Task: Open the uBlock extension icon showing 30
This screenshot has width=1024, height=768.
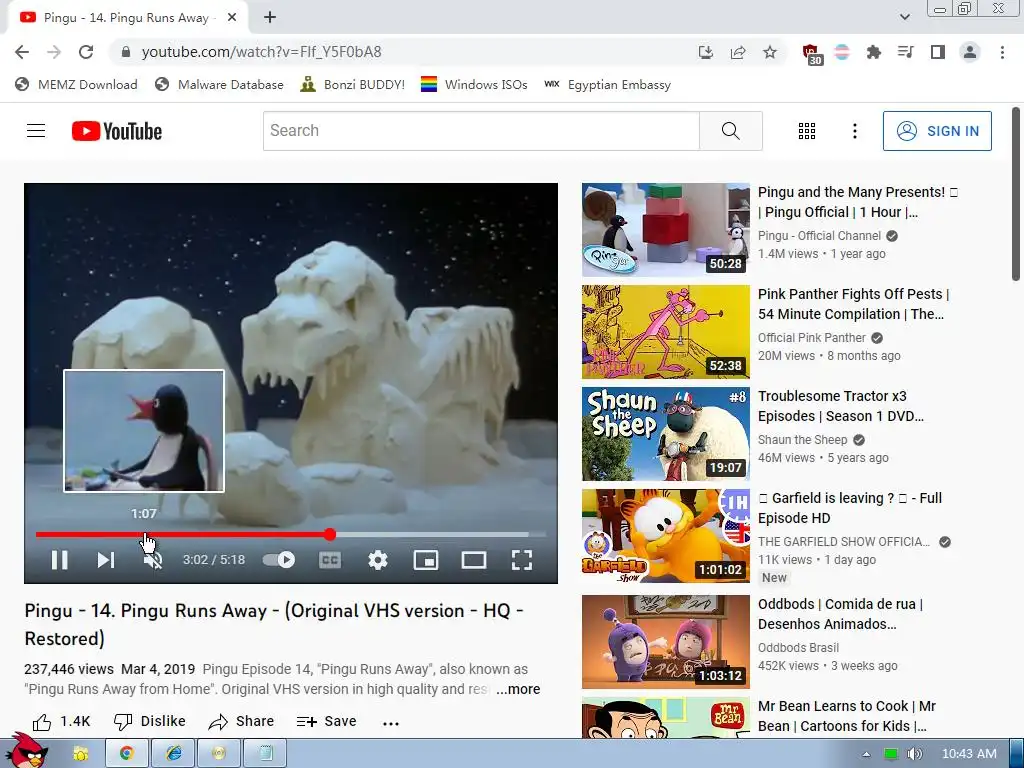Action: tap(812, 54)
